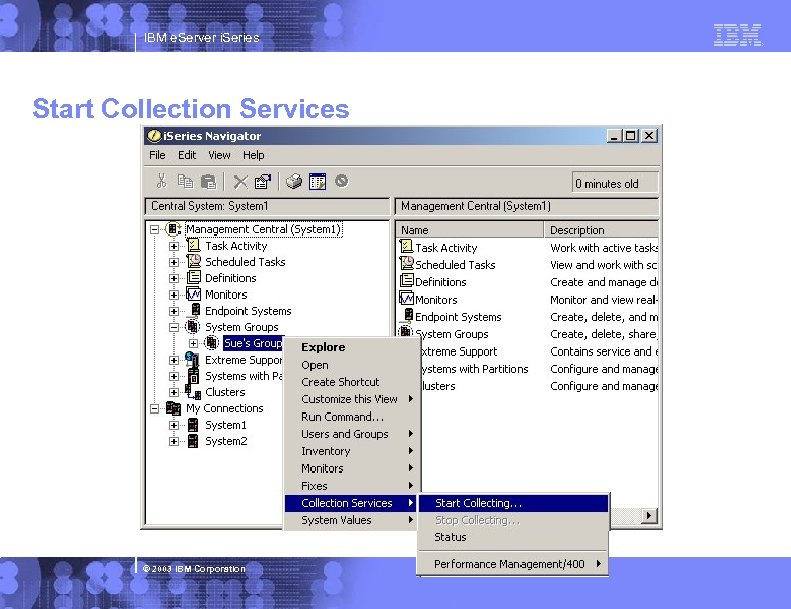Viewport: 791px width, 609px height.
Task: Click the Sue's Group icon in tree
Action: (x=211, y=343)
